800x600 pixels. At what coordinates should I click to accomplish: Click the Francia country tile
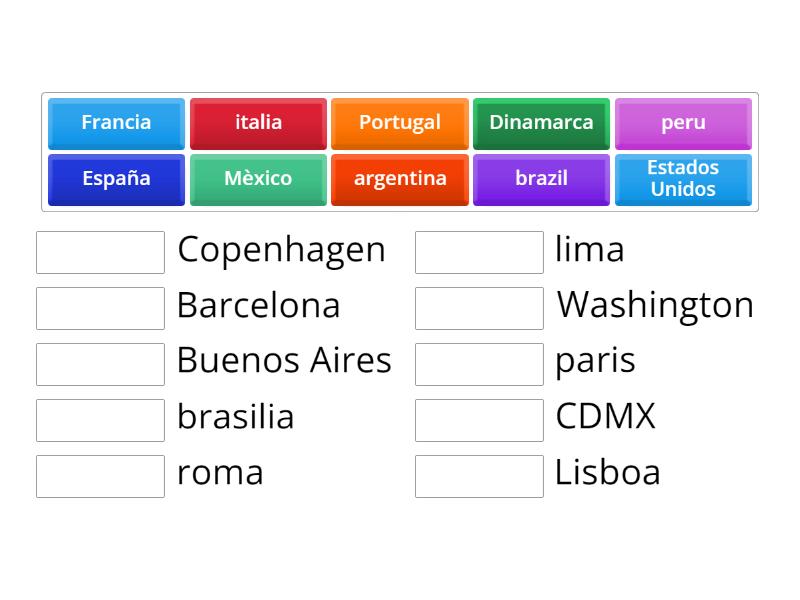(116, 123)
